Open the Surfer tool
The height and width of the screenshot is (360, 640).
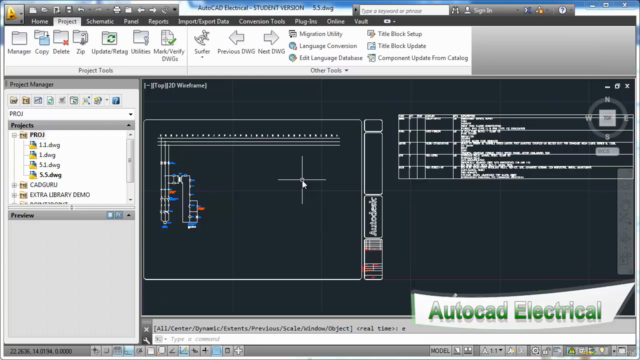(x=202, y=44)
